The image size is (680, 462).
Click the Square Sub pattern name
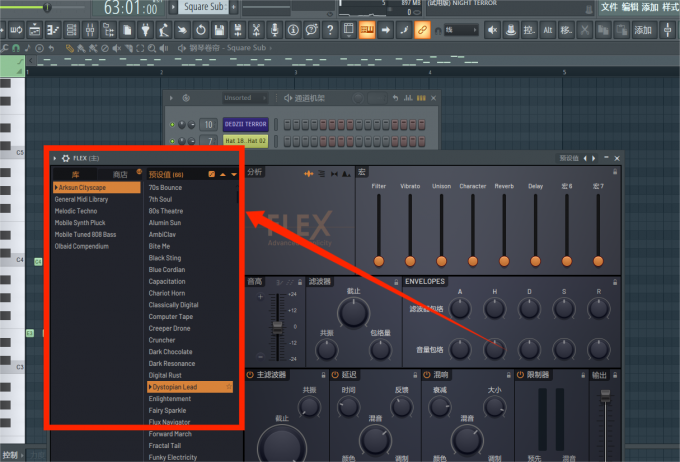coord(204,7)
